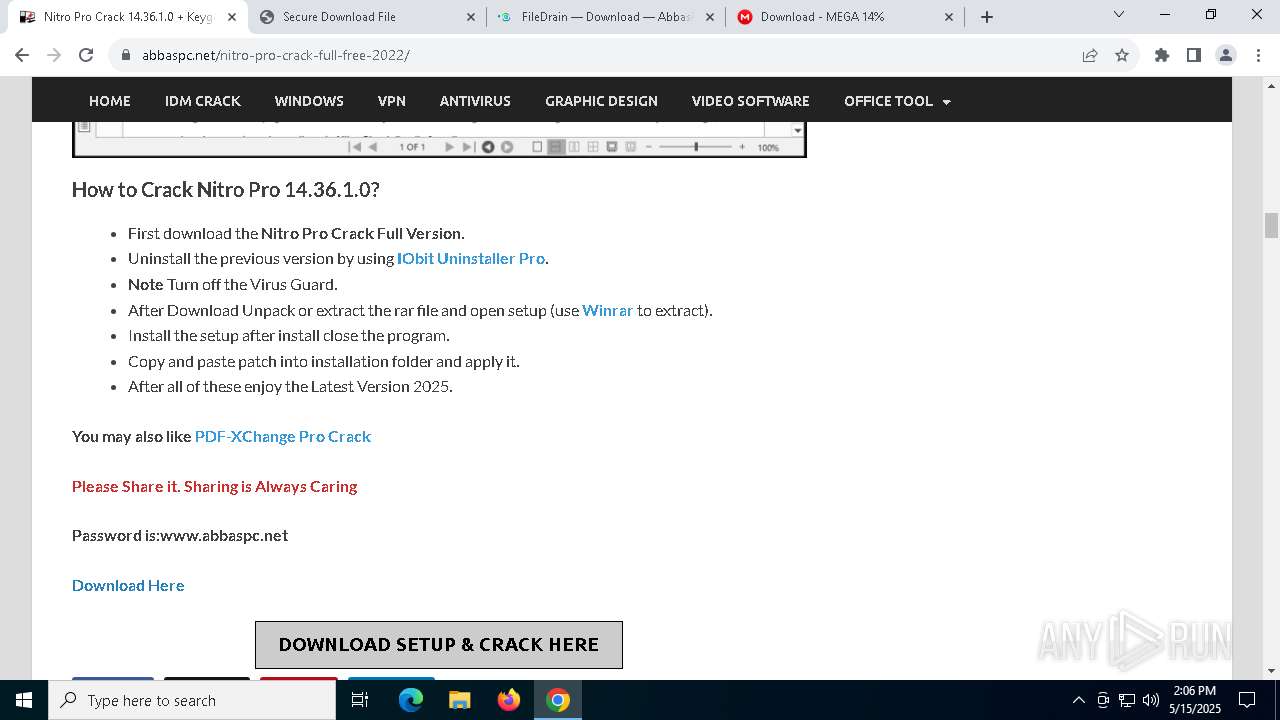Open VIDEO SOFTWARE category
This screenshot has height=720, width=1280.
click(751, 101)
